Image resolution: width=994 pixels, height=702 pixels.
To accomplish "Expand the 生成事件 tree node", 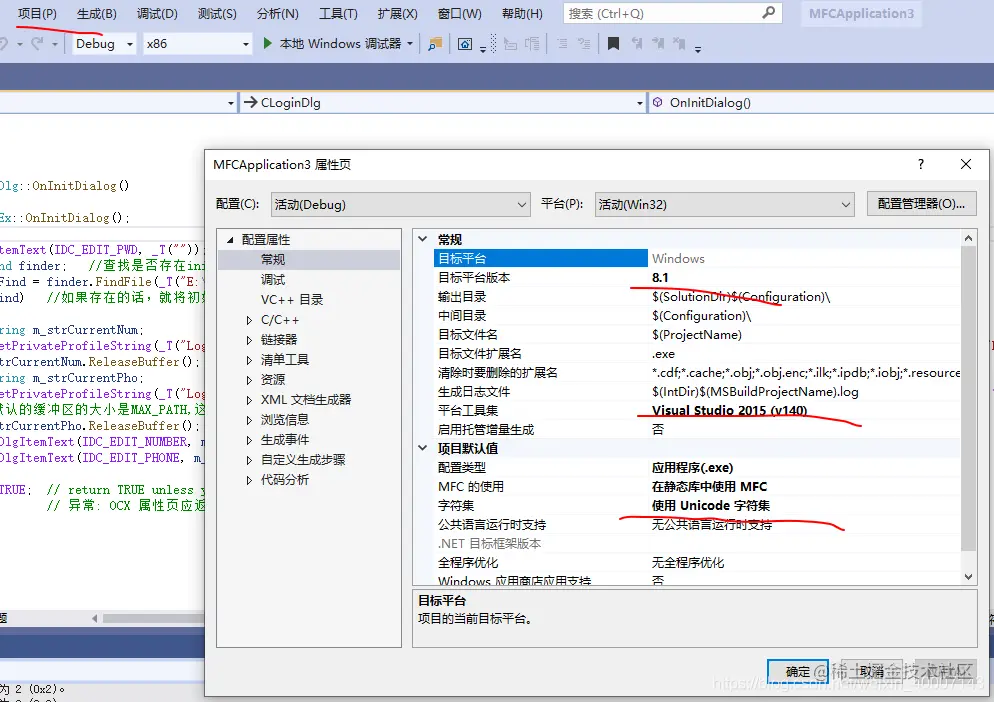I will pyautogui.click(x=249, y=440).
